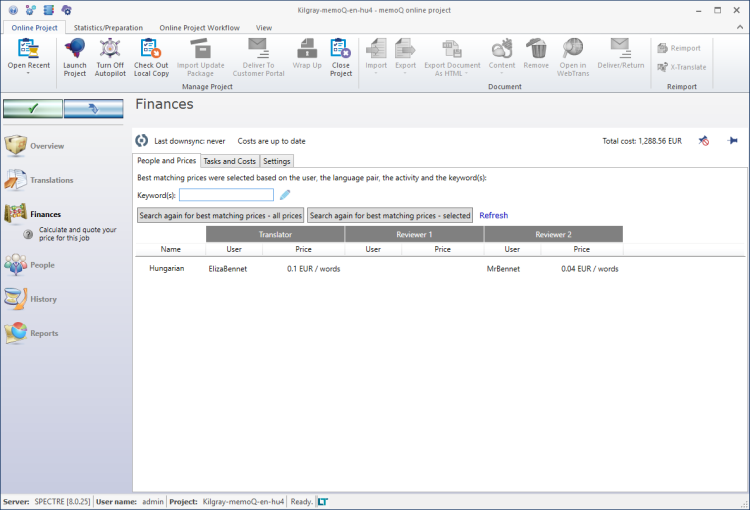Click the server stack icon in title bar
This screenshot has height=510, width=750.
tap(48, 10)
